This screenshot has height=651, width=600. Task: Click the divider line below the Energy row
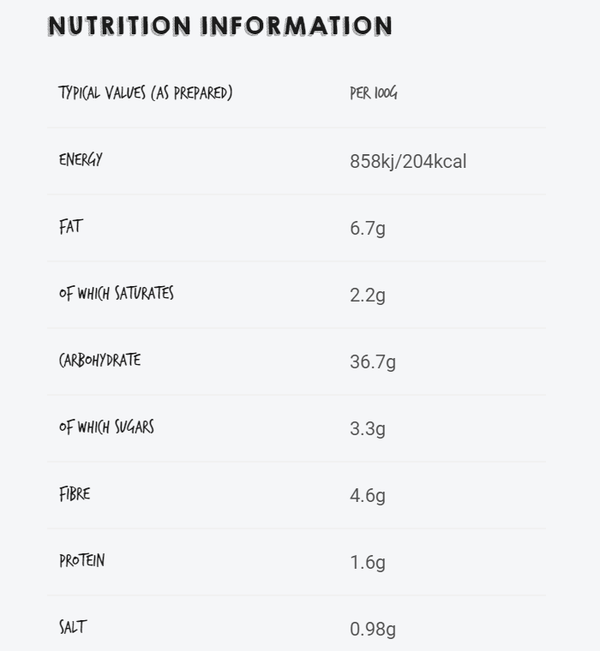(296, 194)
